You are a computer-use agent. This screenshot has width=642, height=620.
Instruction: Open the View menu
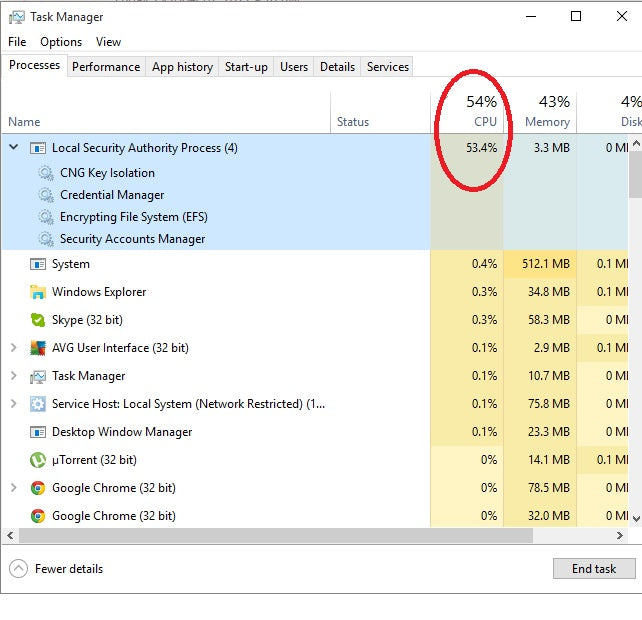pos(109,42)
